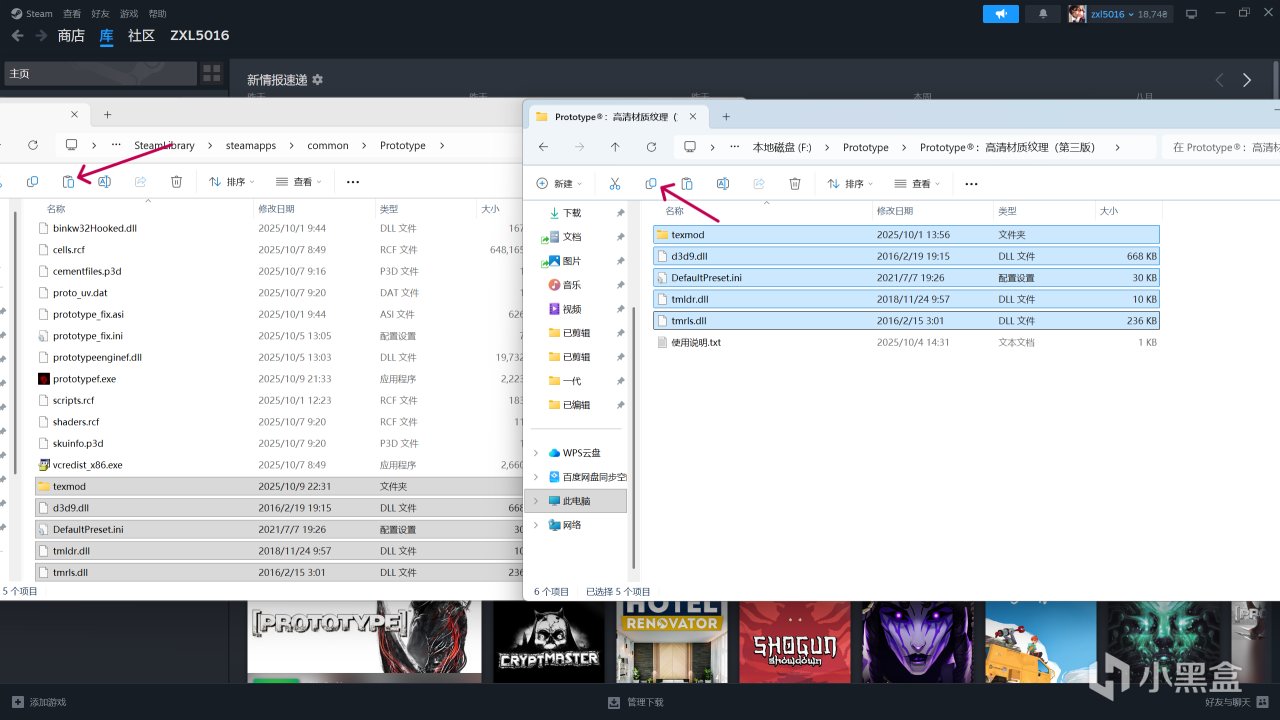Open a new tab in the right Explorer
This screenshot has width=1280, height=720.
click(x=726, y=116)
